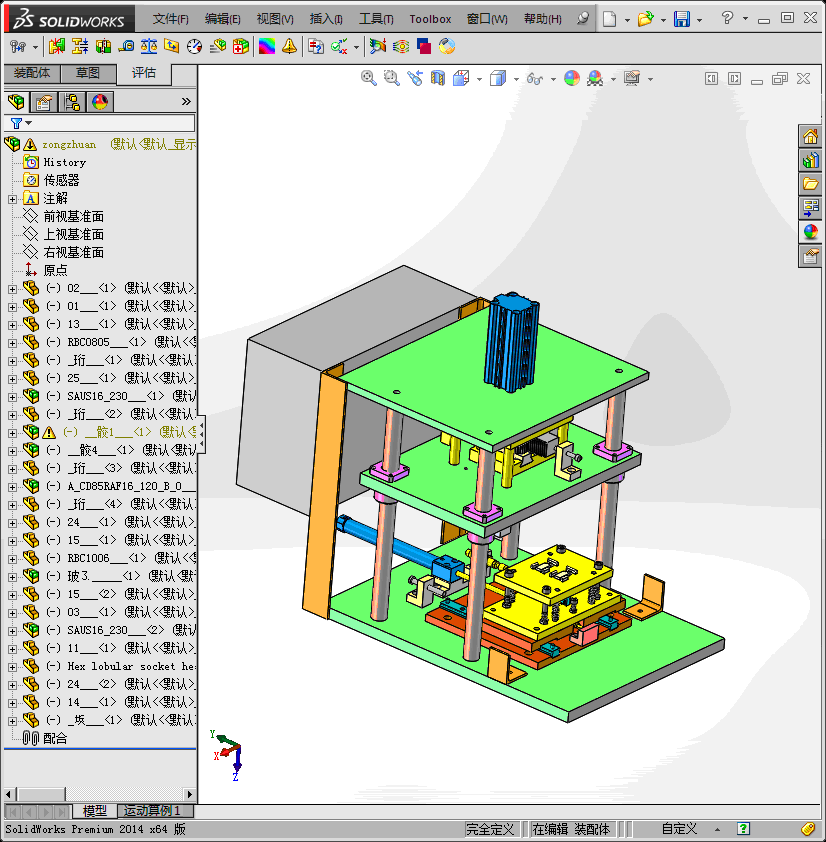The height and width of the screenshot is (842, 826).
Task: Click the Display Style box icon
Action: coord(498,78)
